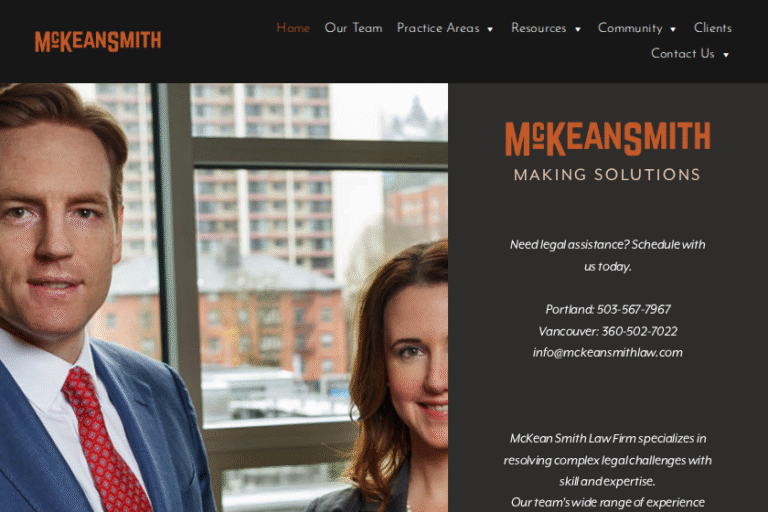The width and height of the screenshot is (768, 512).
Task: Go to the Clients page
Action: (x=713, y=28)
